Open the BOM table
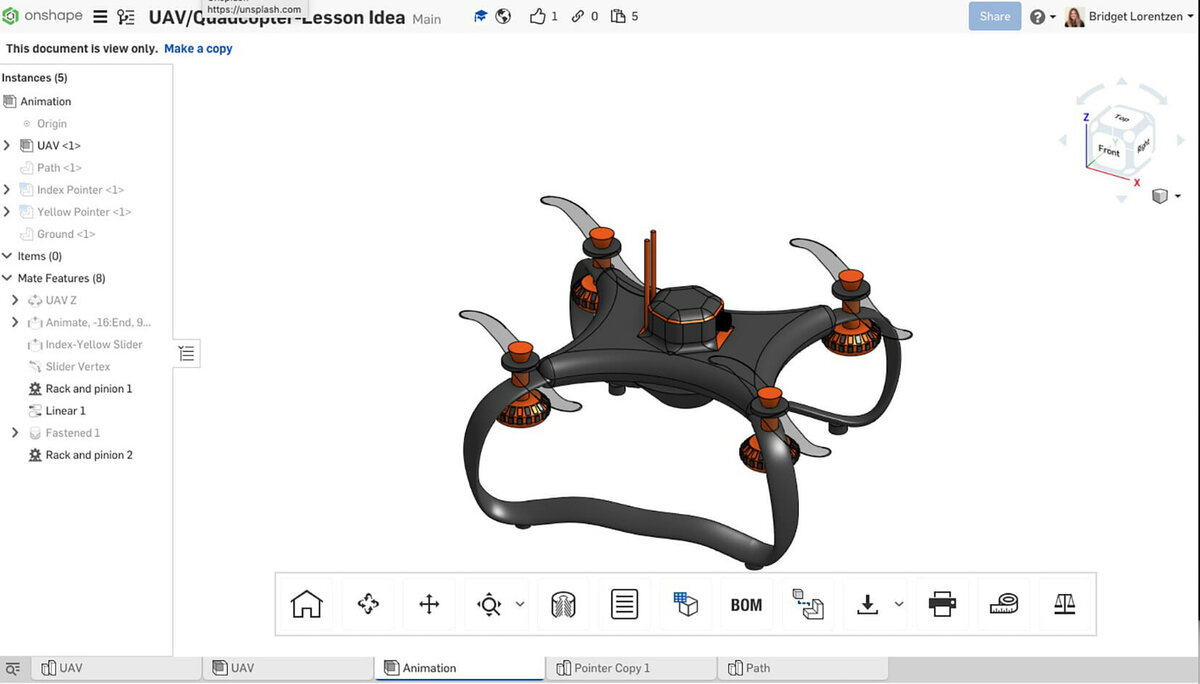The image size is (1200, 684). (746, 604)
